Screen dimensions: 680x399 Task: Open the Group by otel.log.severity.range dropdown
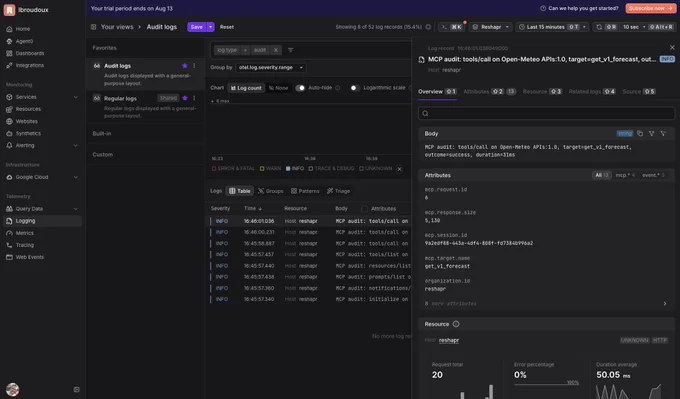point(271,68)
